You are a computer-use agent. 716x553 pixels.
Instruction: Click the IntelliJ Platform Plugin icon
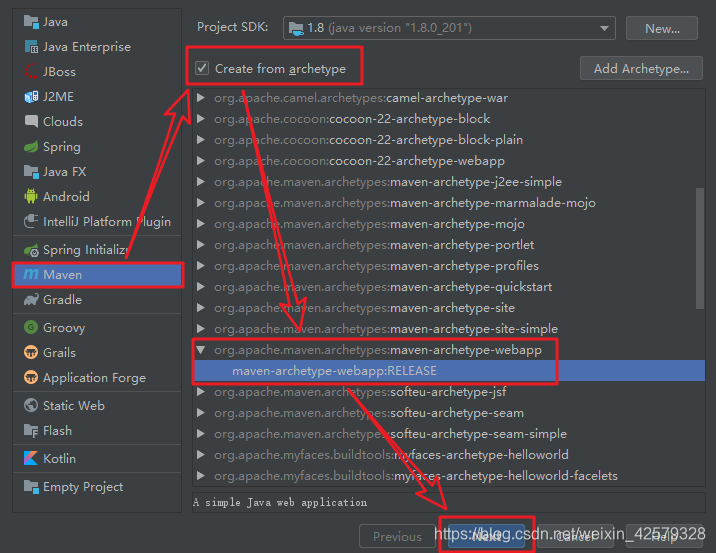31,221
